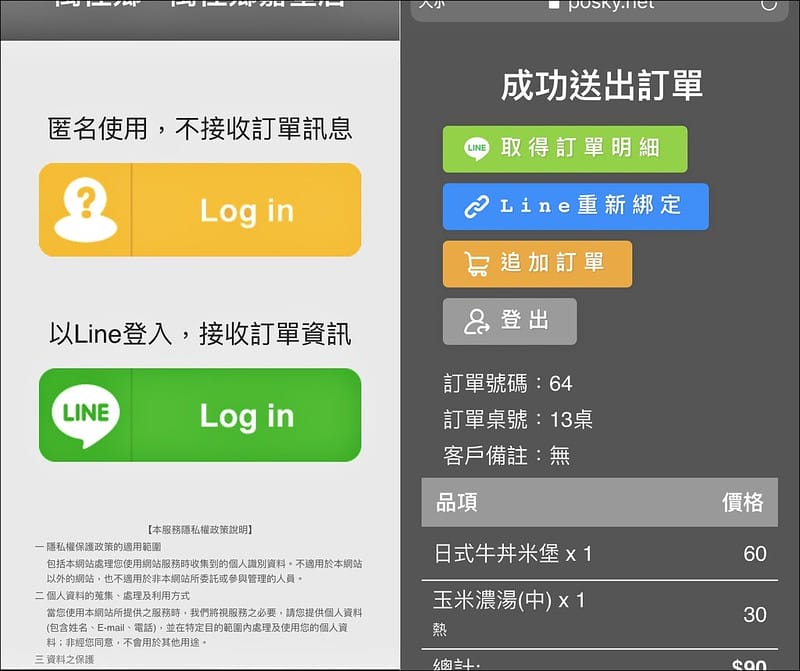This screenshot has height=671, width=800.
Task: Click the LINE icon beside 取得訂單明細
Action: [477, 149]
